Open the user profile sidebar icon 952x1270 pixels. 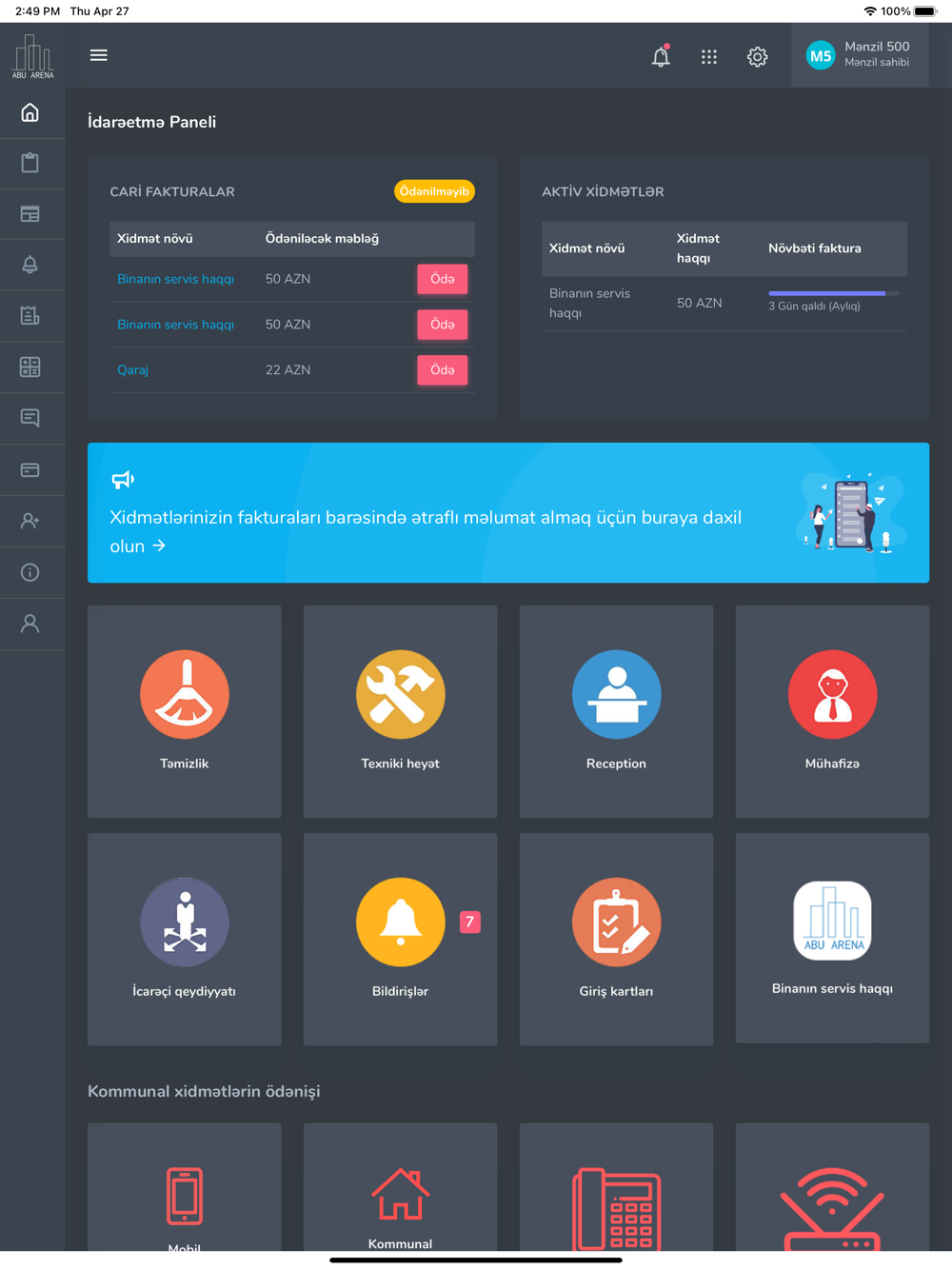(30, 624)
